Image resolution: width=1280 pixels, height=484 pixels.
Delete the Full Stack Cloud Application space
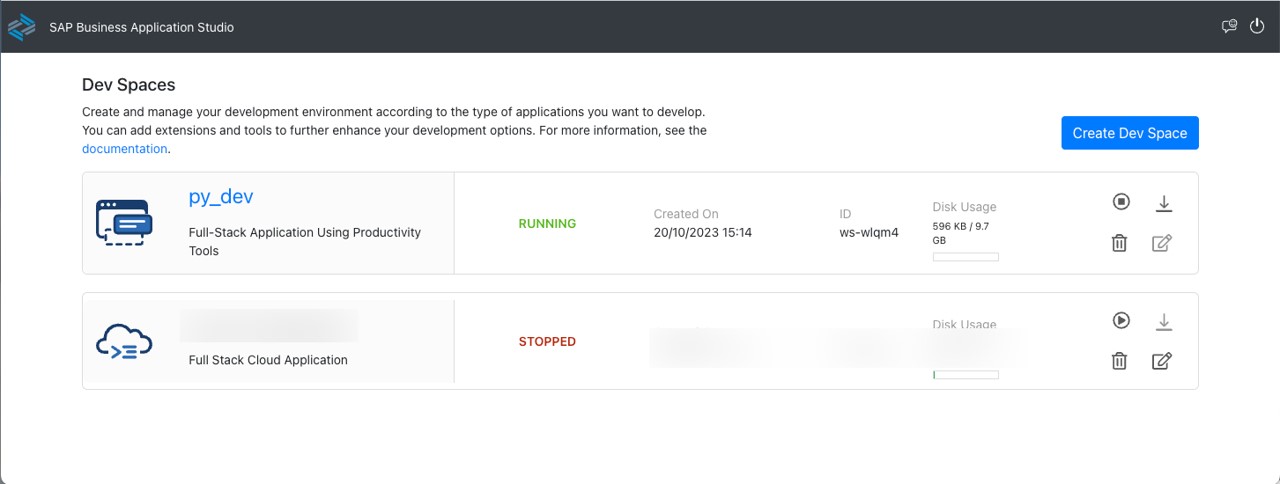1120,361
